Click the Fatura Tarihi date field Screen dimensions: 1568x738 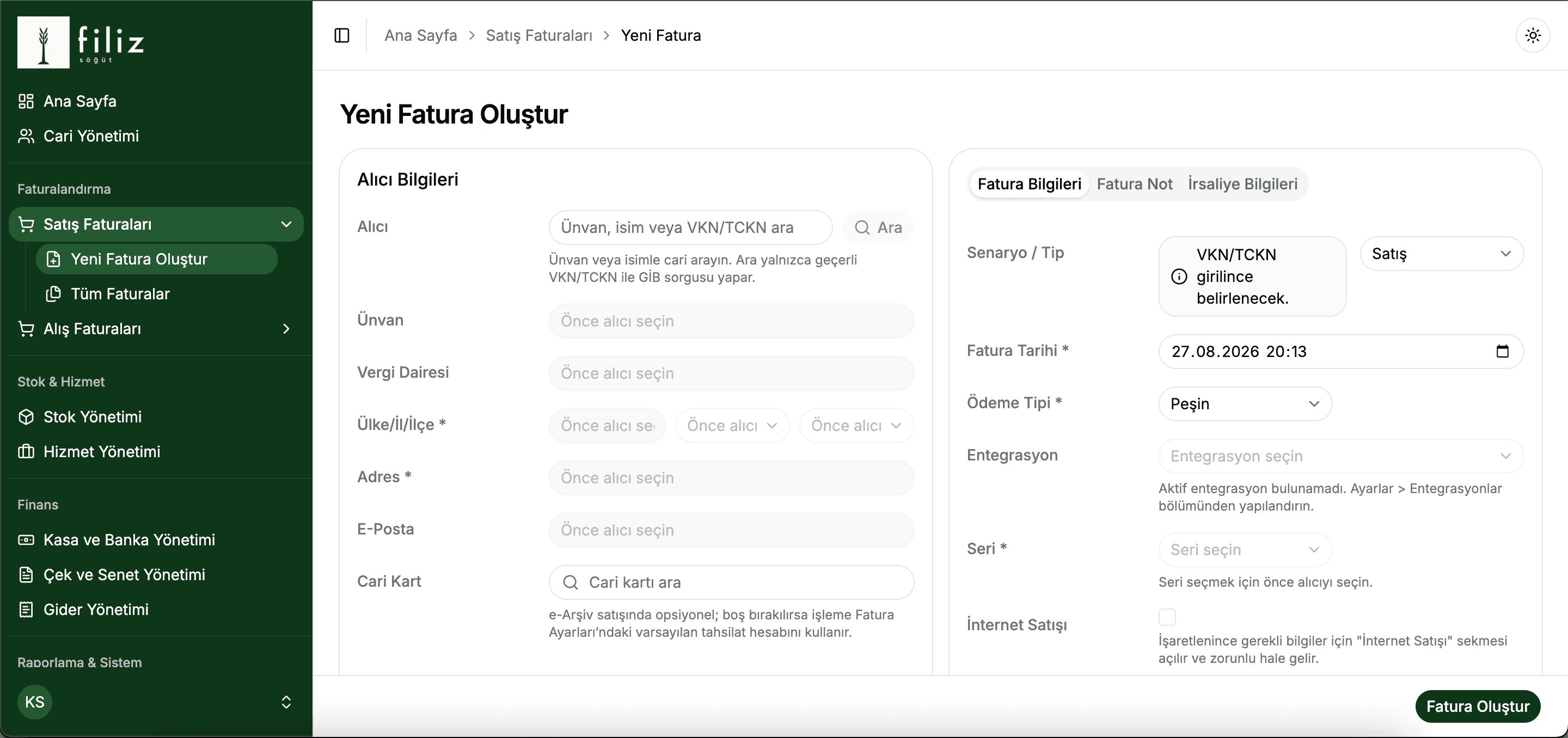(1340, 351)
